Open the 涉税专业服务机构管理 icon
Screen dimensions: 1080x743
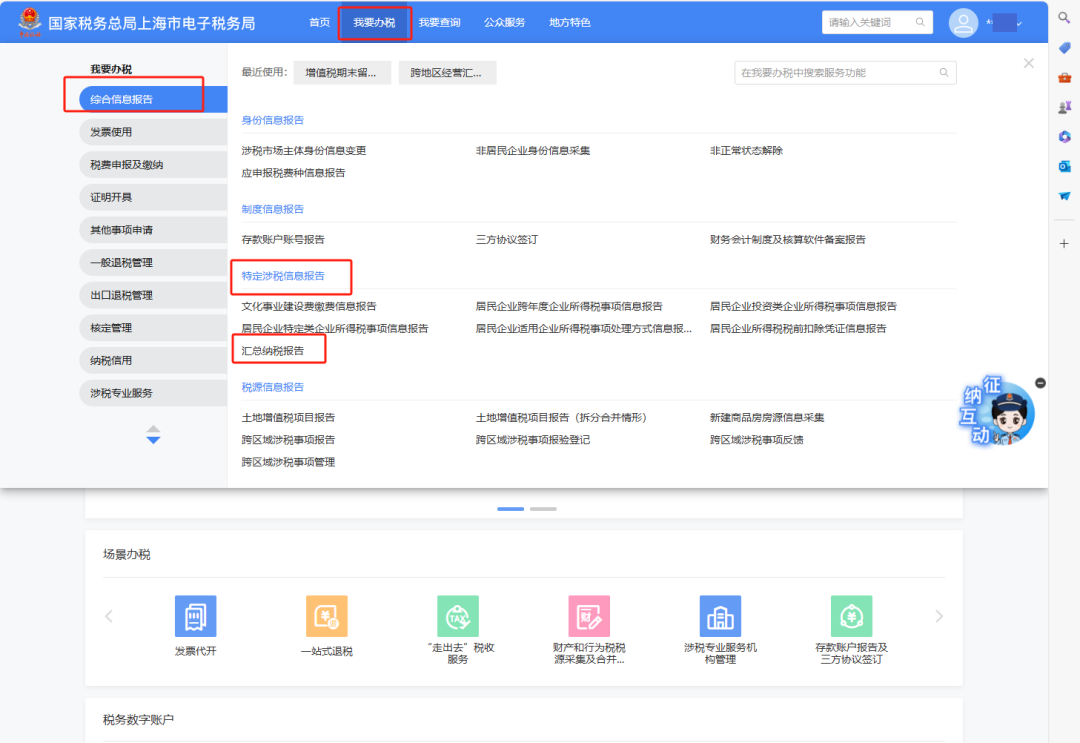click(720, 616)
